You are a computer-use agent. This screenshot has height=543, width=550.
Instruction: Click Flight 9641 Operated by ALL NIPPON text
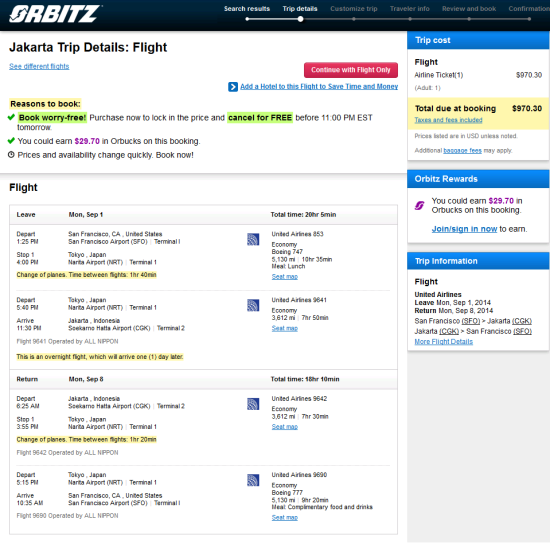click(x=67, y=341)
